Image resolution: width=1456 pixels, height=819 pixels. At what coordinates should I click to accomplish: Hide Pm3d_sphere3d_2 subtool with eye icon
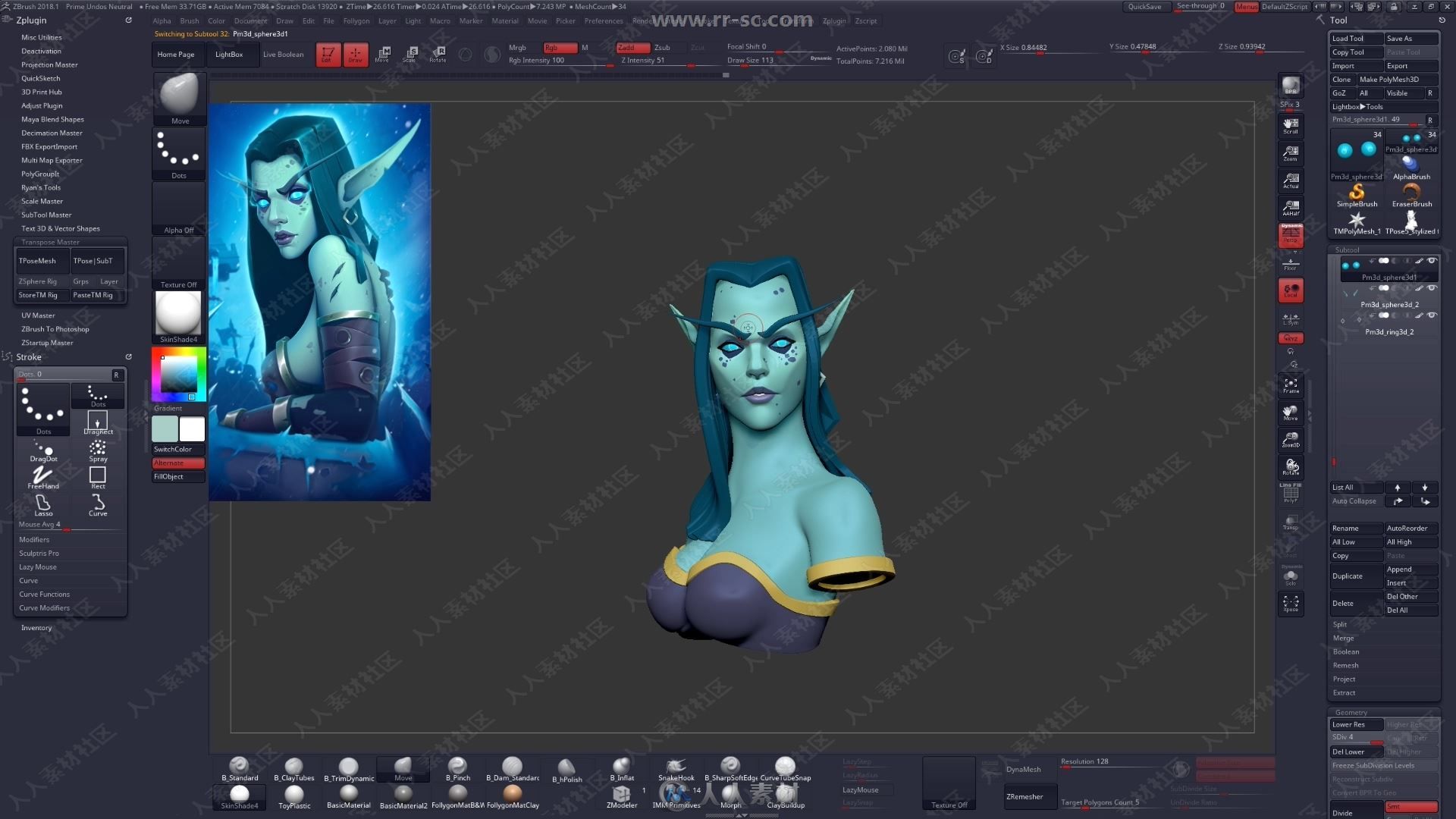(1432, 288)
